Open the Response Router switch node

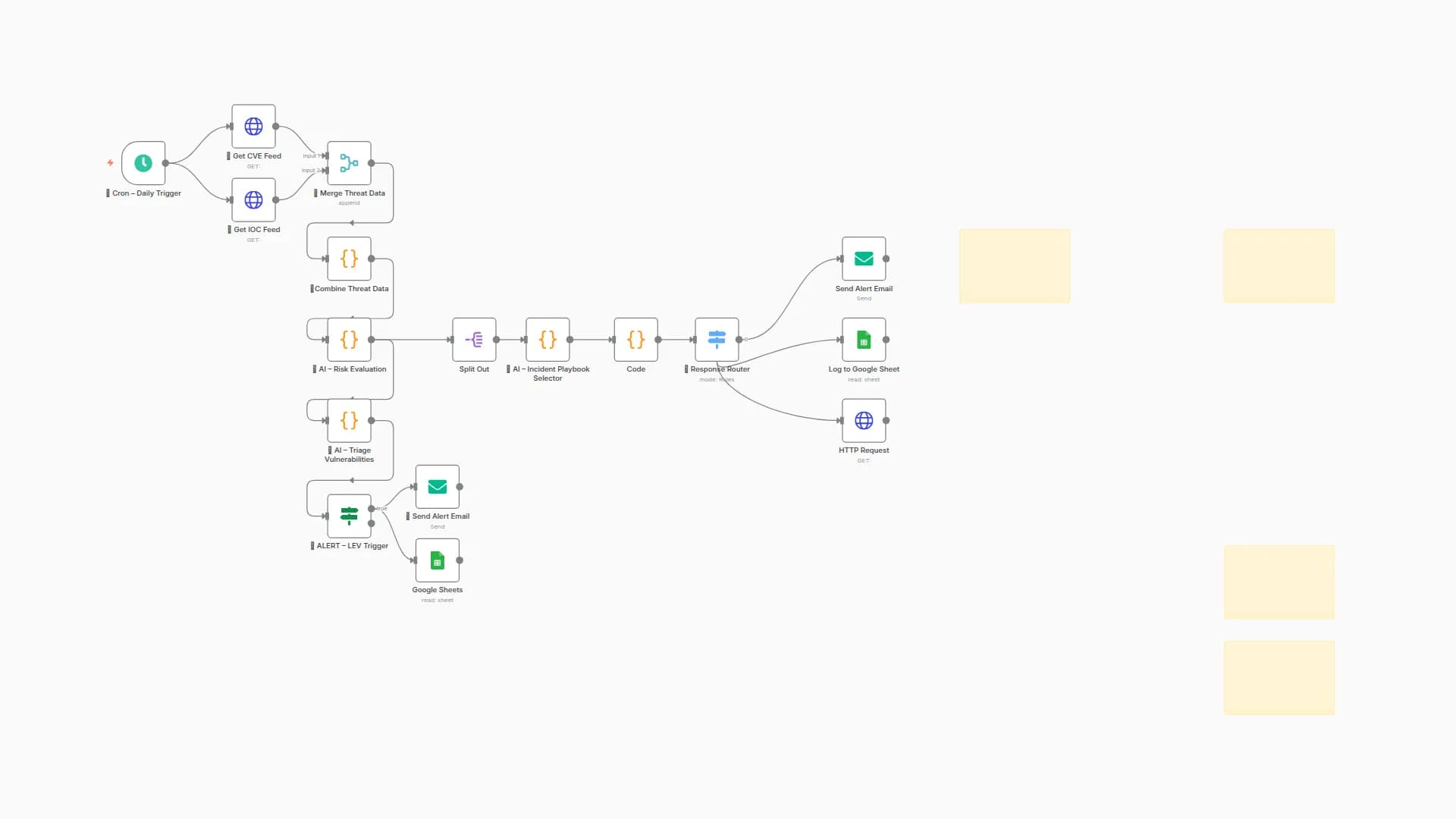pos(717,340)
